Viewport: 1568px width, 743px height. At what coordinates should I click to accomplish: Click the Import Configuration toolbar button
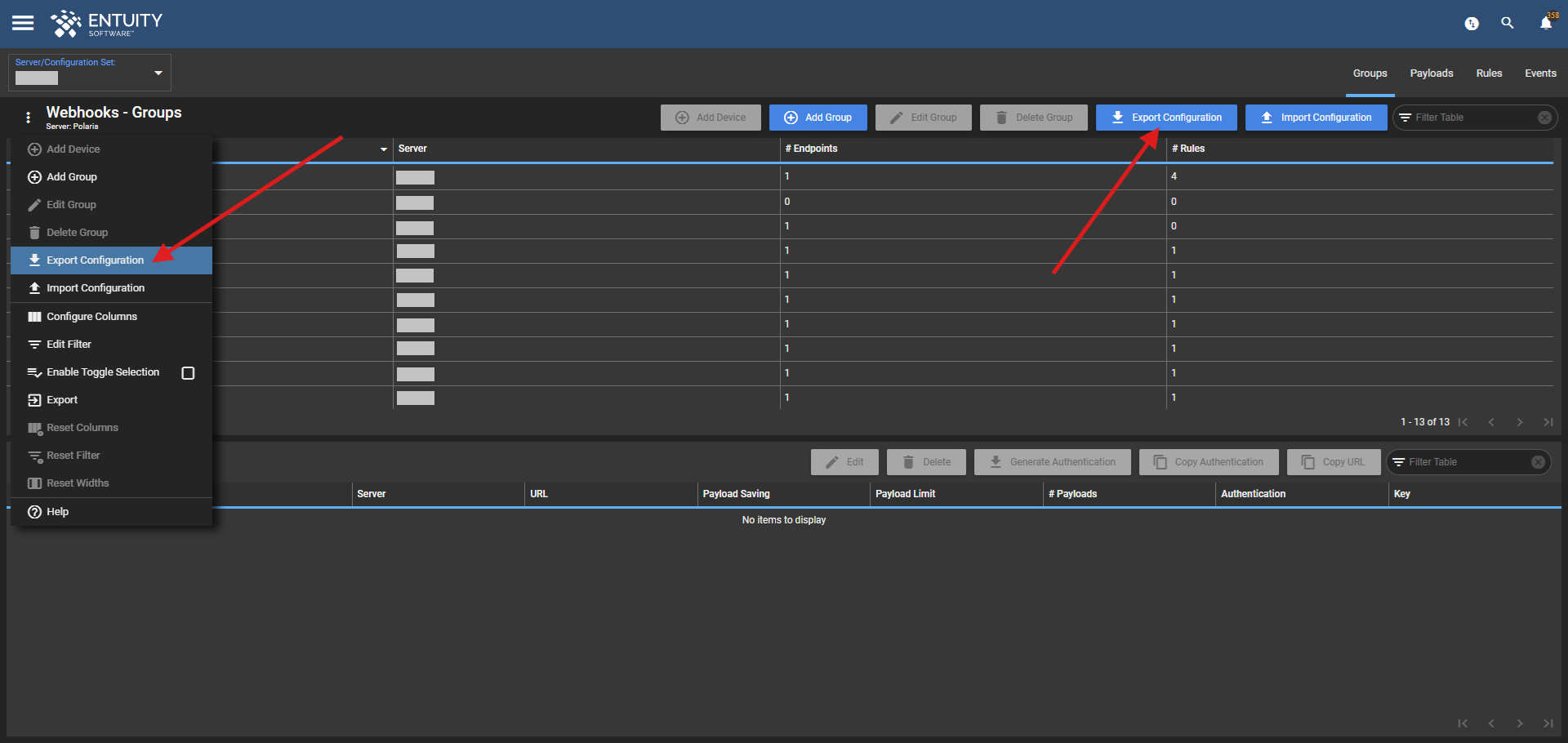coord(1316,118)
